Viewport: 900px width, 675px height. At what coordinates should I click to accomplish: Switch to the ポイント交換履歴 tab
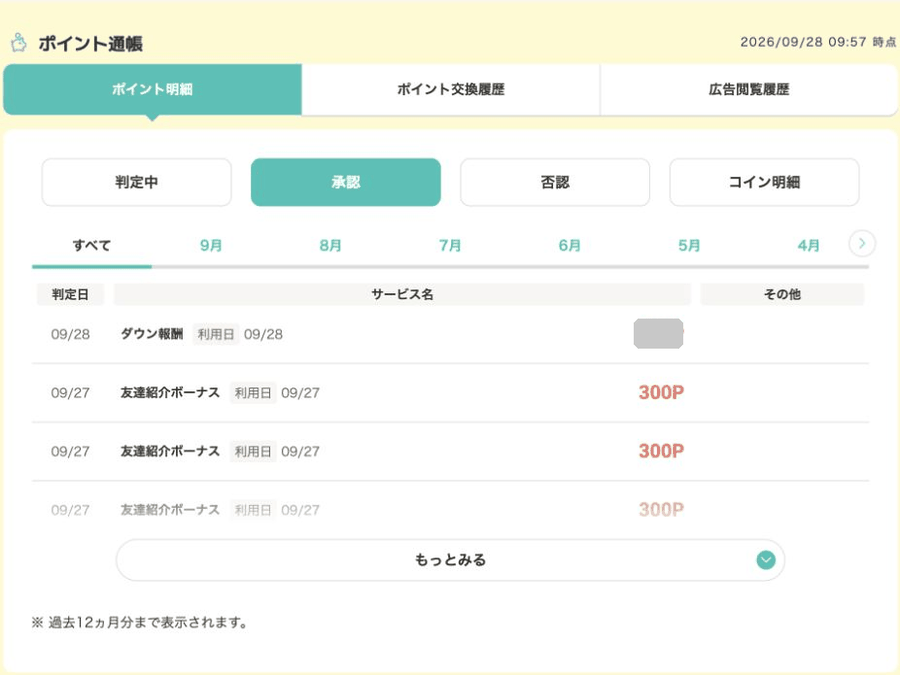pos(451,89)
